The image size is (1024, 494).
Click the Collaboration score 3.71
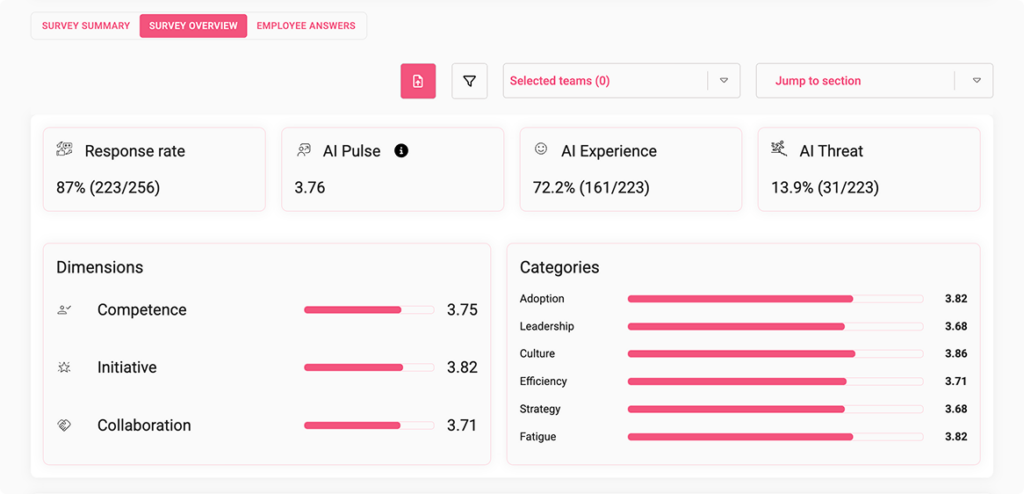pyautogui.click(x=462, y=425)
